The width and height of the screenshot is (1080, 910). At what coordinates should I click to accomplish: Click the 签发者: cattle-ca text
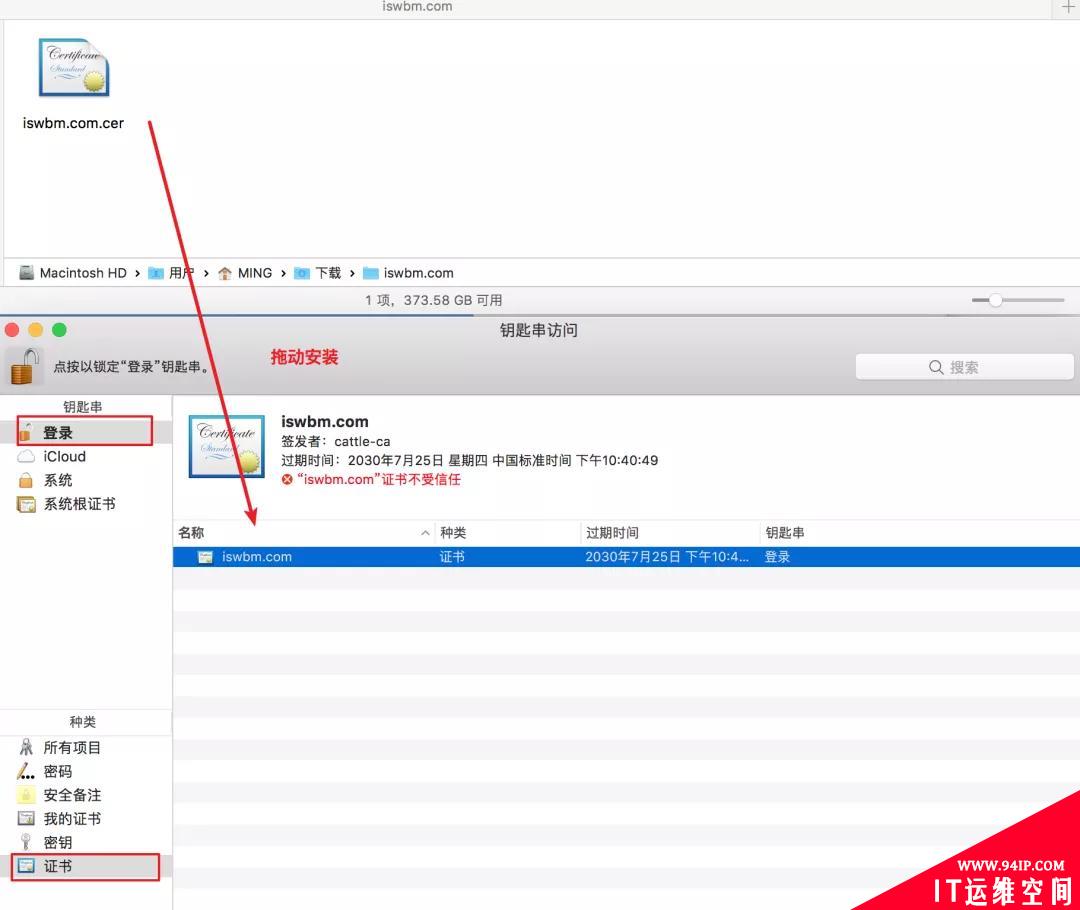pyautogui.click(x=335, y=442)
